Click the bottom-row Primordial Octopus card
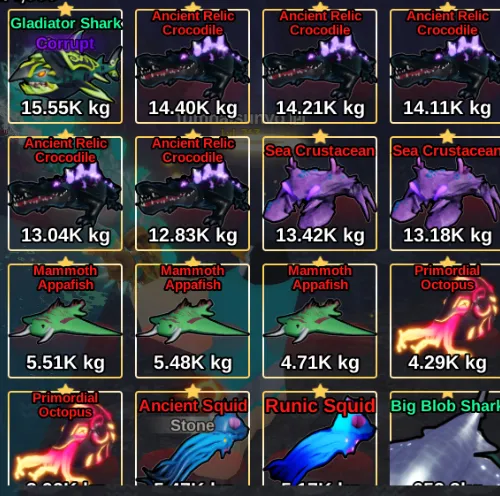Image resolution: width=500 pixels, height=496 pixels. (65, 438)
